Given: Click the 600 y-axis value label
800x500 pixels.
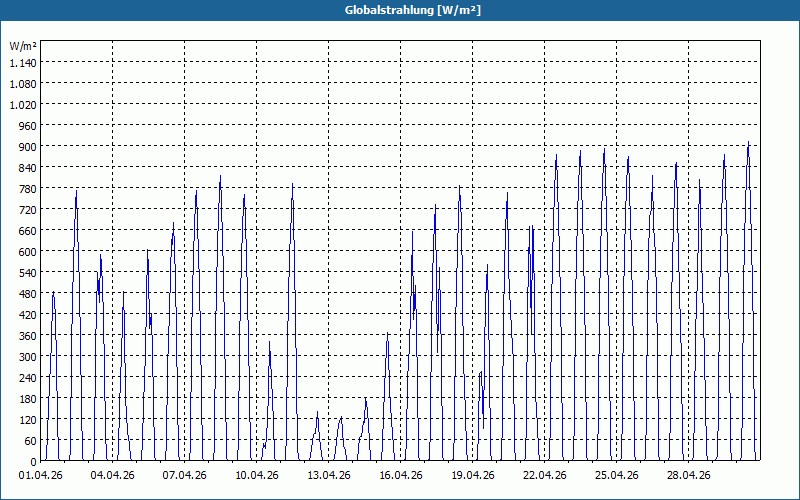Looking at the screenshot, I should pos(28,252).
